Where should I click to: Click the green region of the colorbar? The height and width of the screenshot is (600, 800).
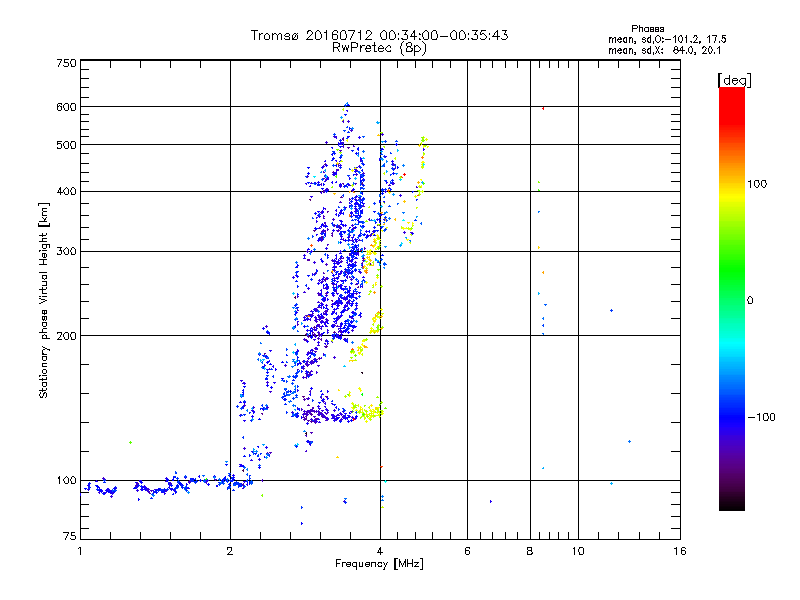click(732, 270)
